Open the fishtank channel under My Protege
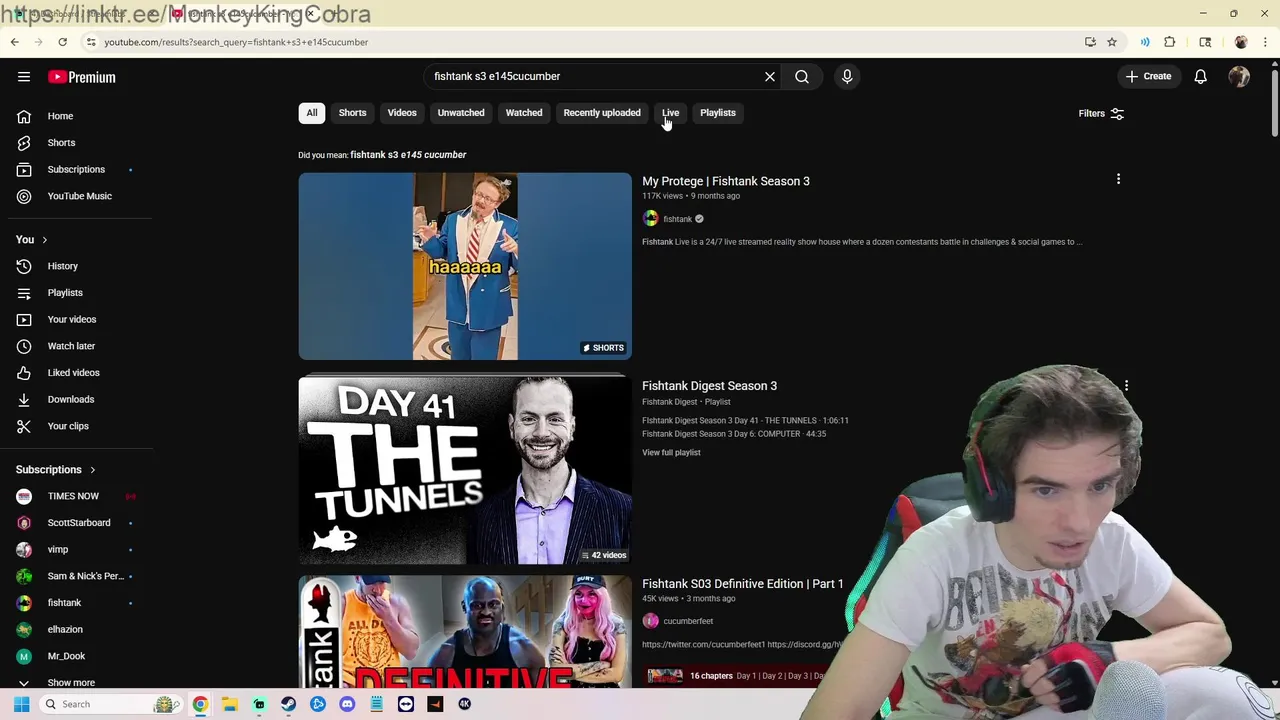 click(677, 219)
